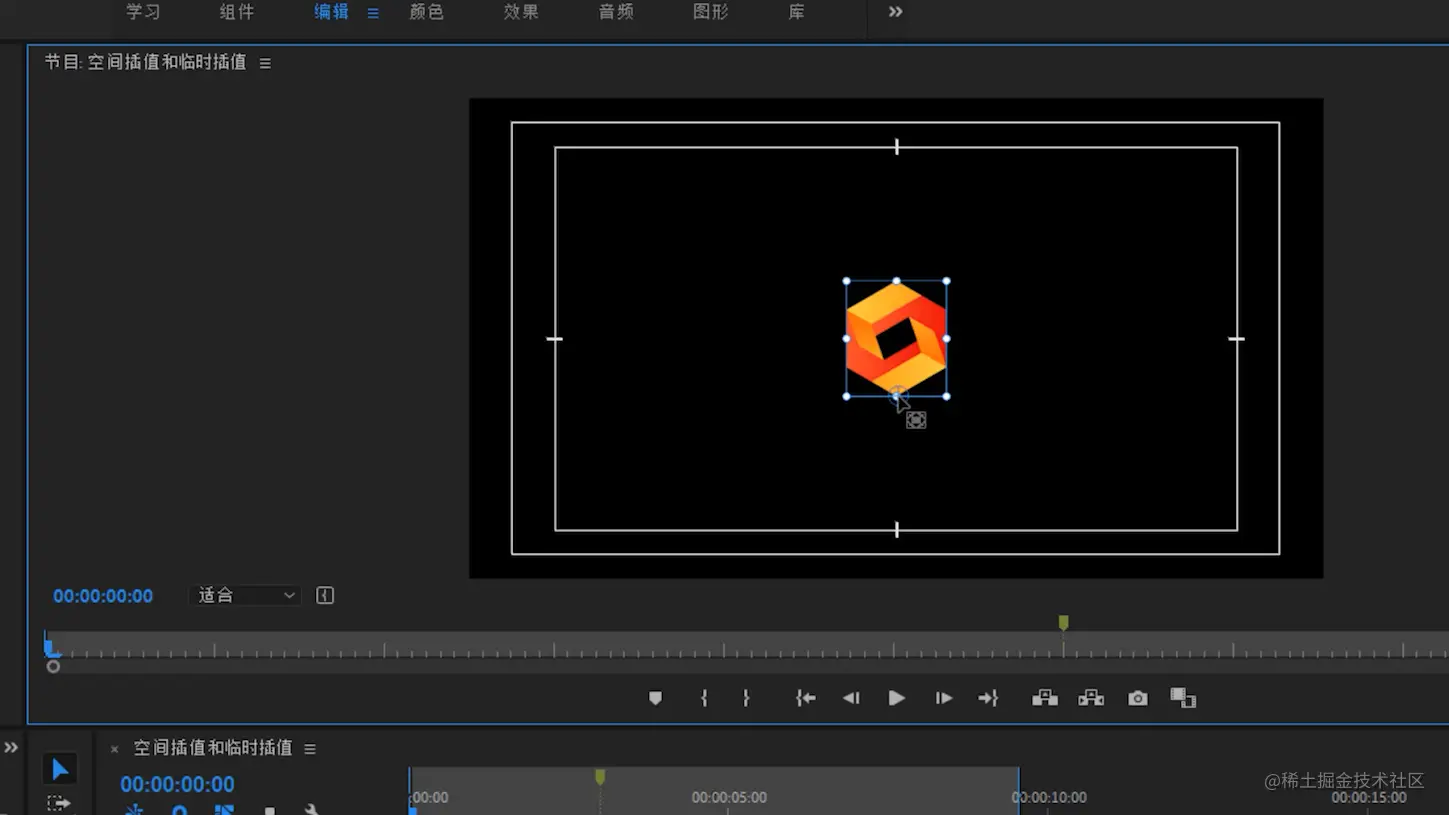Click the green marker on timeline ruler

tap(600, 777)
